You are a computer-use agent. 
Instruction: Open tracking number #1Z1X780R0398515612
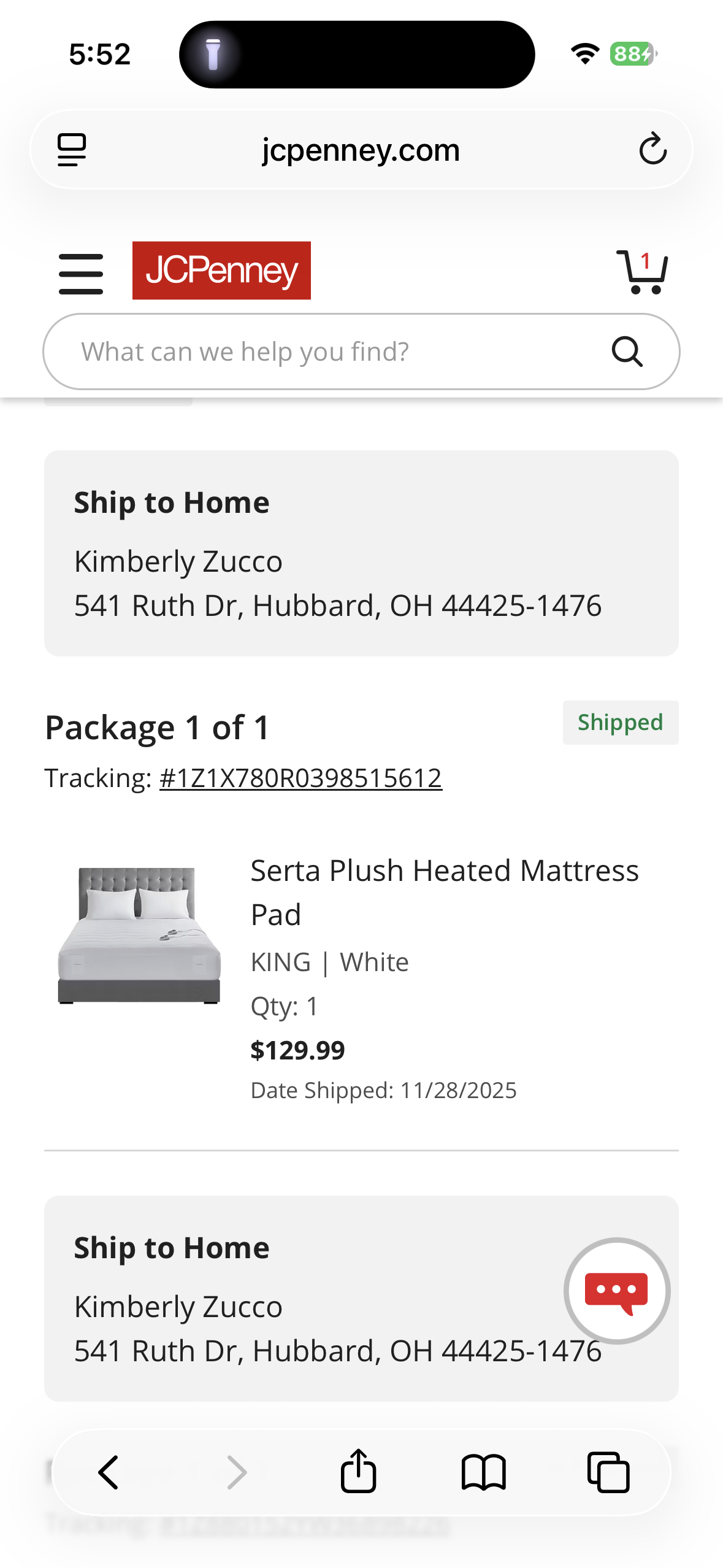coord(300,778)
